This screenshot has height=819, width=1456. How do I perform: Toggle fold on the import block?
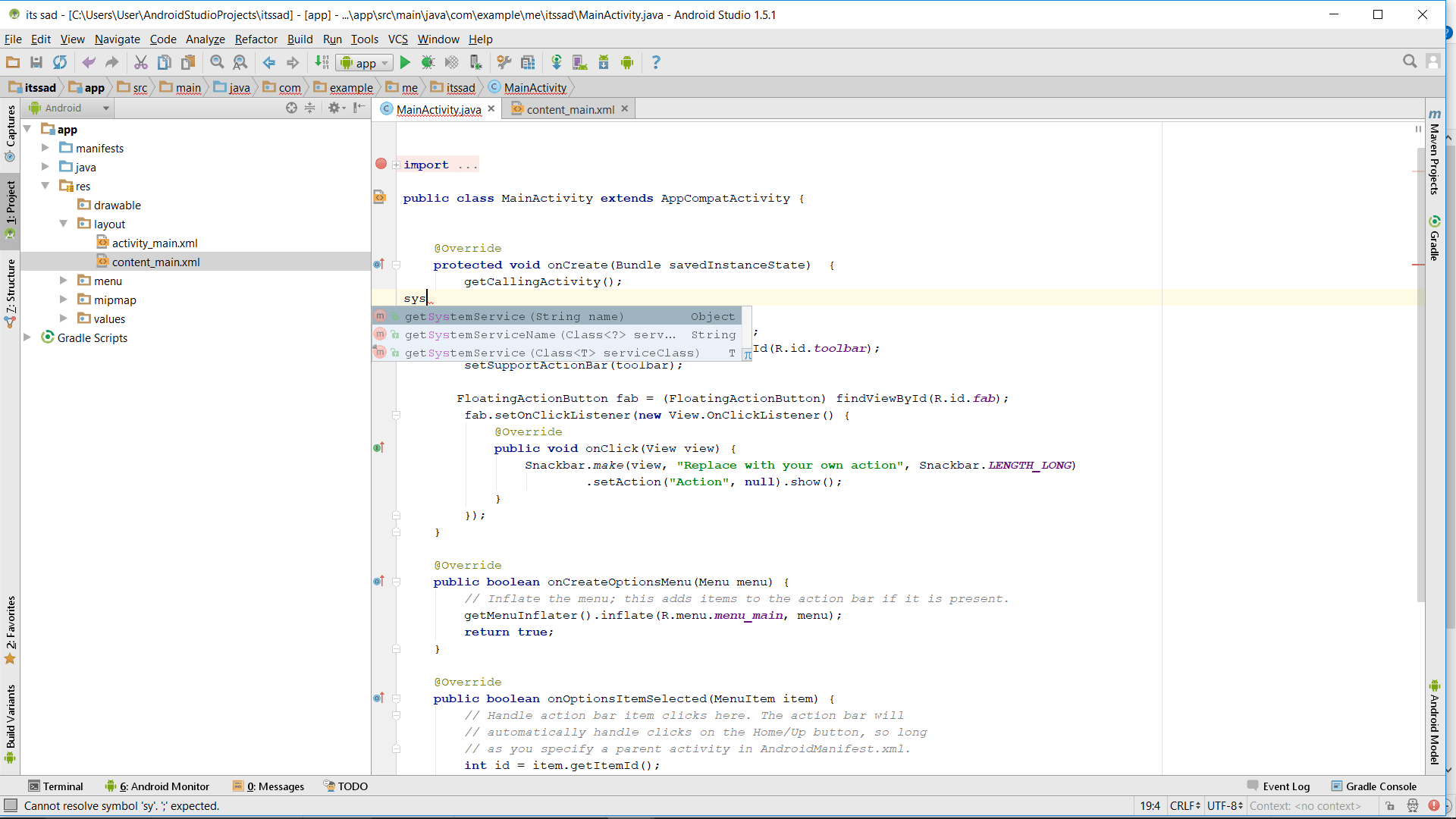tap(396, 165)
